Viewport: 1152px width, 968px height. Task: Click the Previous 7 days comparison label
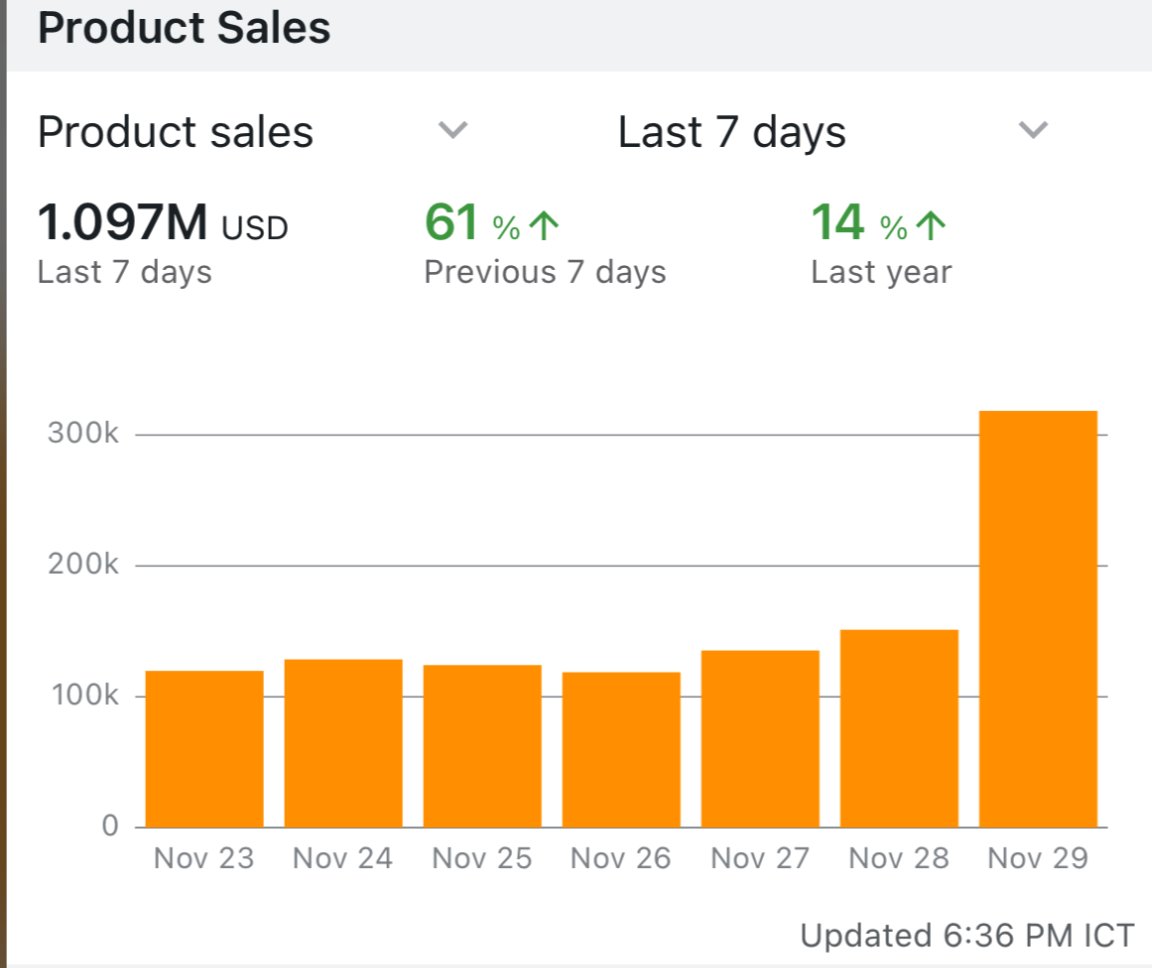[545, 271]
